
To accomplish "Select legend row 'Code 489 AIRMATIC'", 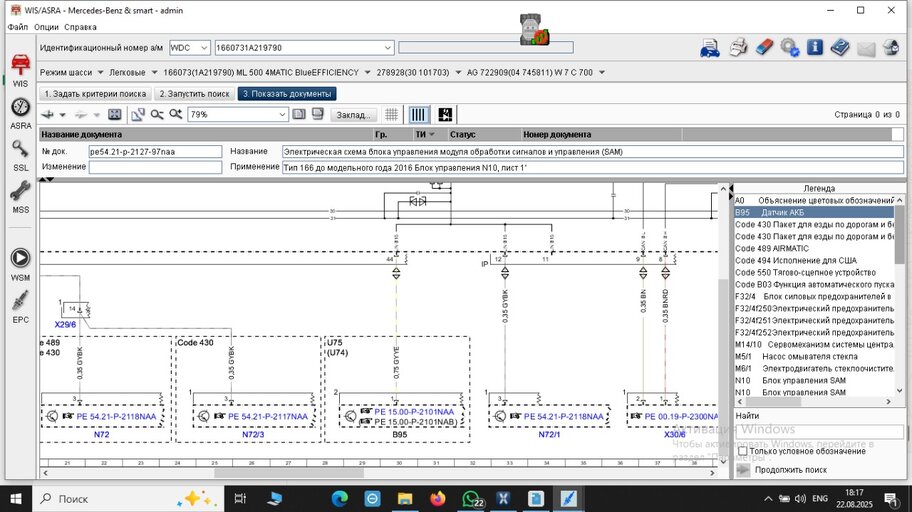I will point(814,248).
